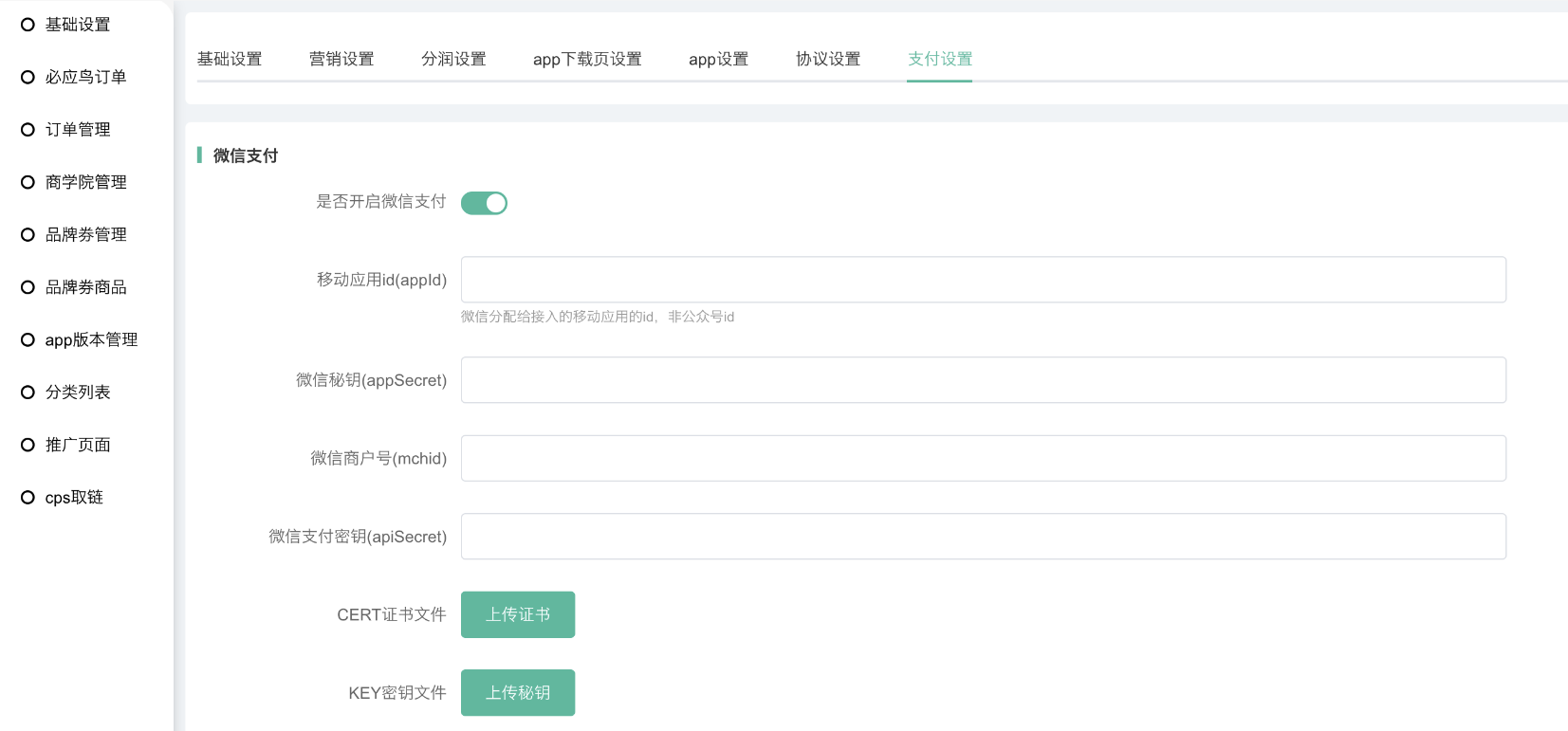The height and width of the screenshot is (731, 1568).
Task: Click circle icon beside 推广页面
Action: coord(28,445)
